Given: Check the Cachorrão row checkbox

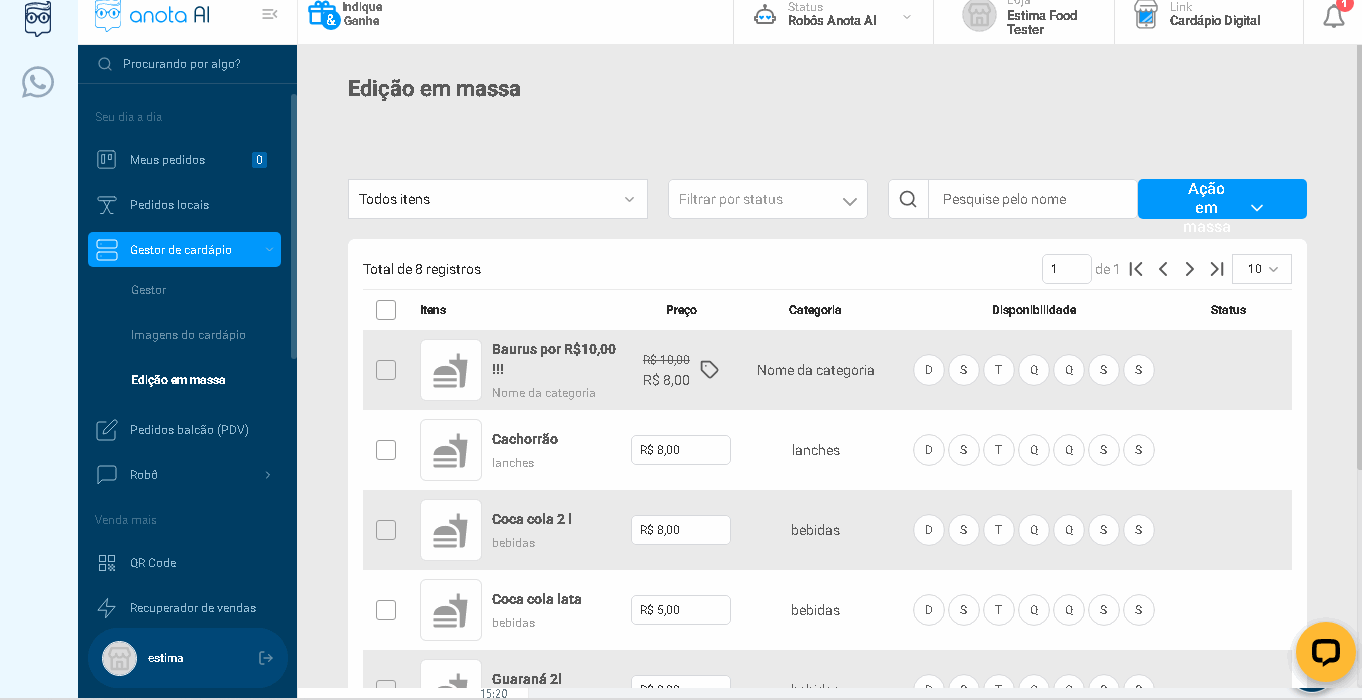Looking at the screenshot, I should [386, 450].
